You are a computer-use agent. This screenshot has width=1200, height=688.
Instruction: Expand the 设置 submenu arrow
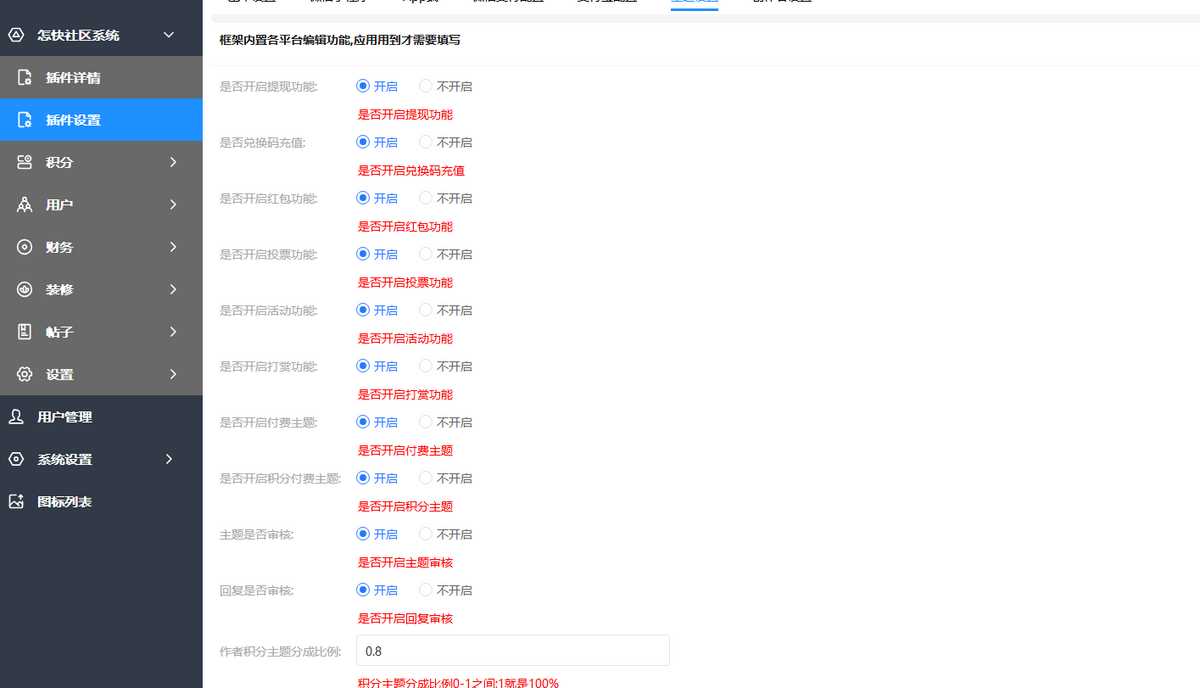(173, 374)
